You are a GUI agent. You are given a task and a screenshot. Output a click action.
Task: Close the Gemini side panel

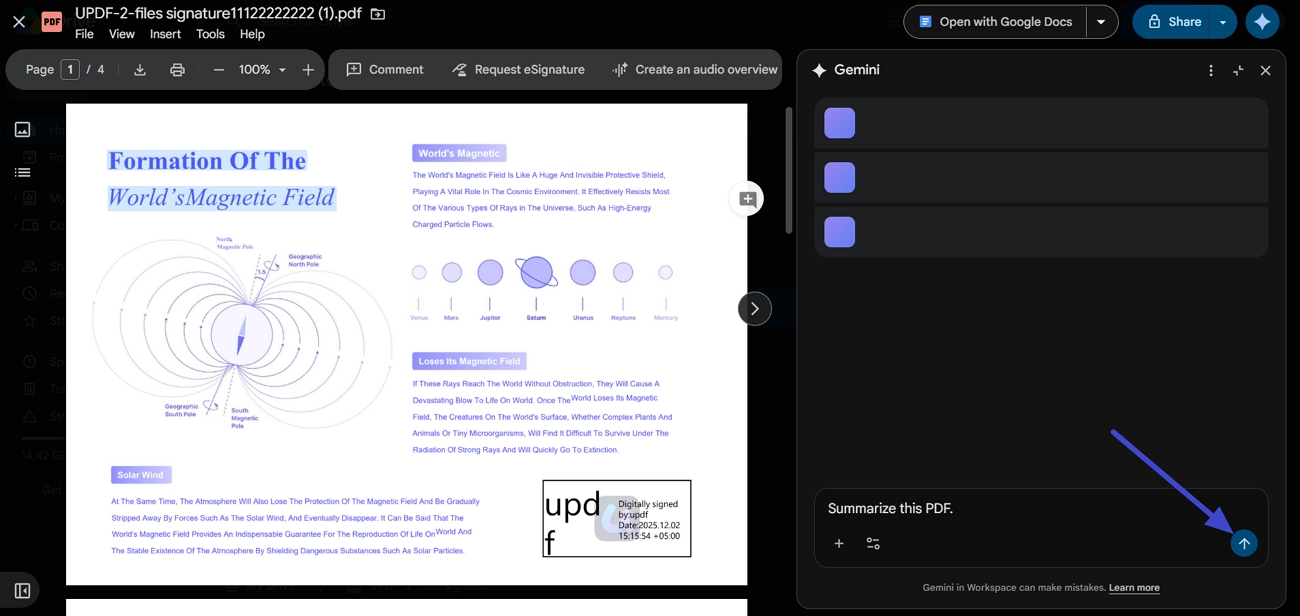pos(1265,71)
